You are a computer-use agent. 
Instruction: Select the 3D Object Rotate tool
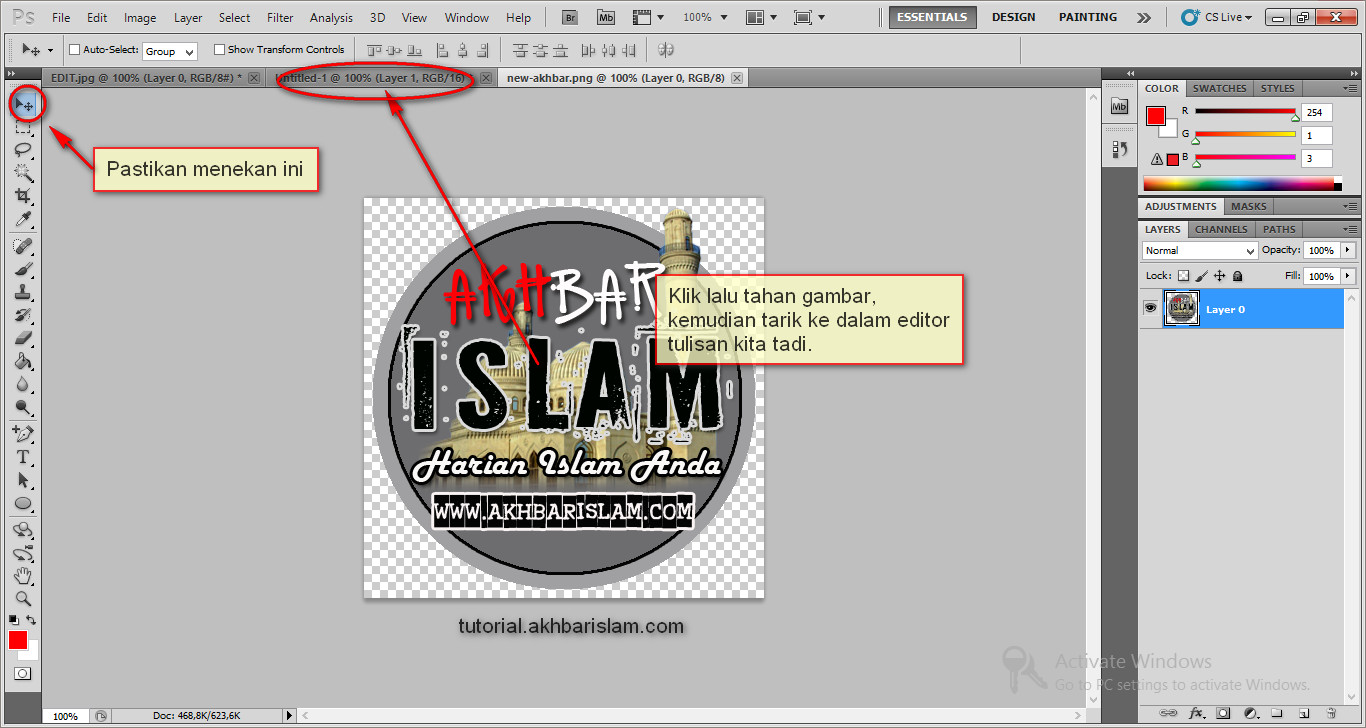click(x=24, y=530)
